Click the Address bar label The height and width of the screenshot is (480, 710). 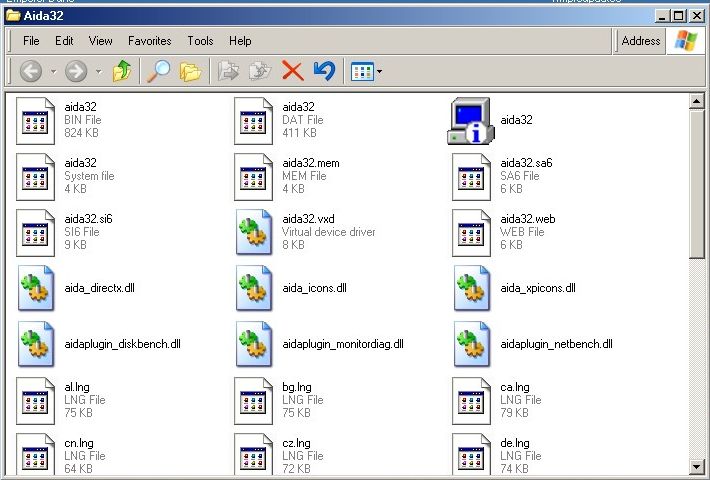coord(641,41)
